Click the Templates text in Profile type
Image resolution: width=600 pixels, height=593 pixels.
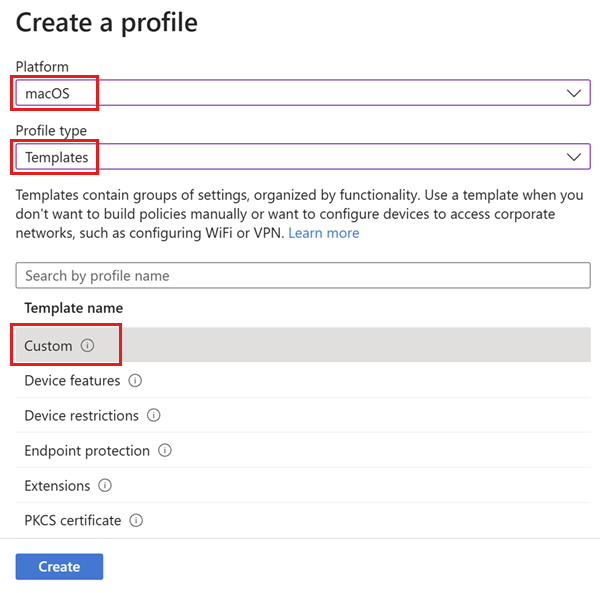coord(57,157)
